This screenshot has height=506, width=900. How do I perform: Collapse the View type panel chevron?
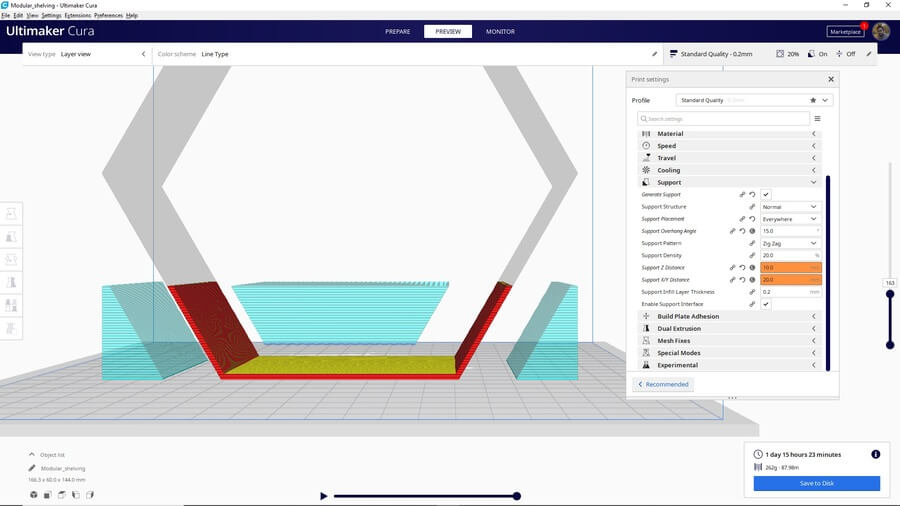coord(143,54)
